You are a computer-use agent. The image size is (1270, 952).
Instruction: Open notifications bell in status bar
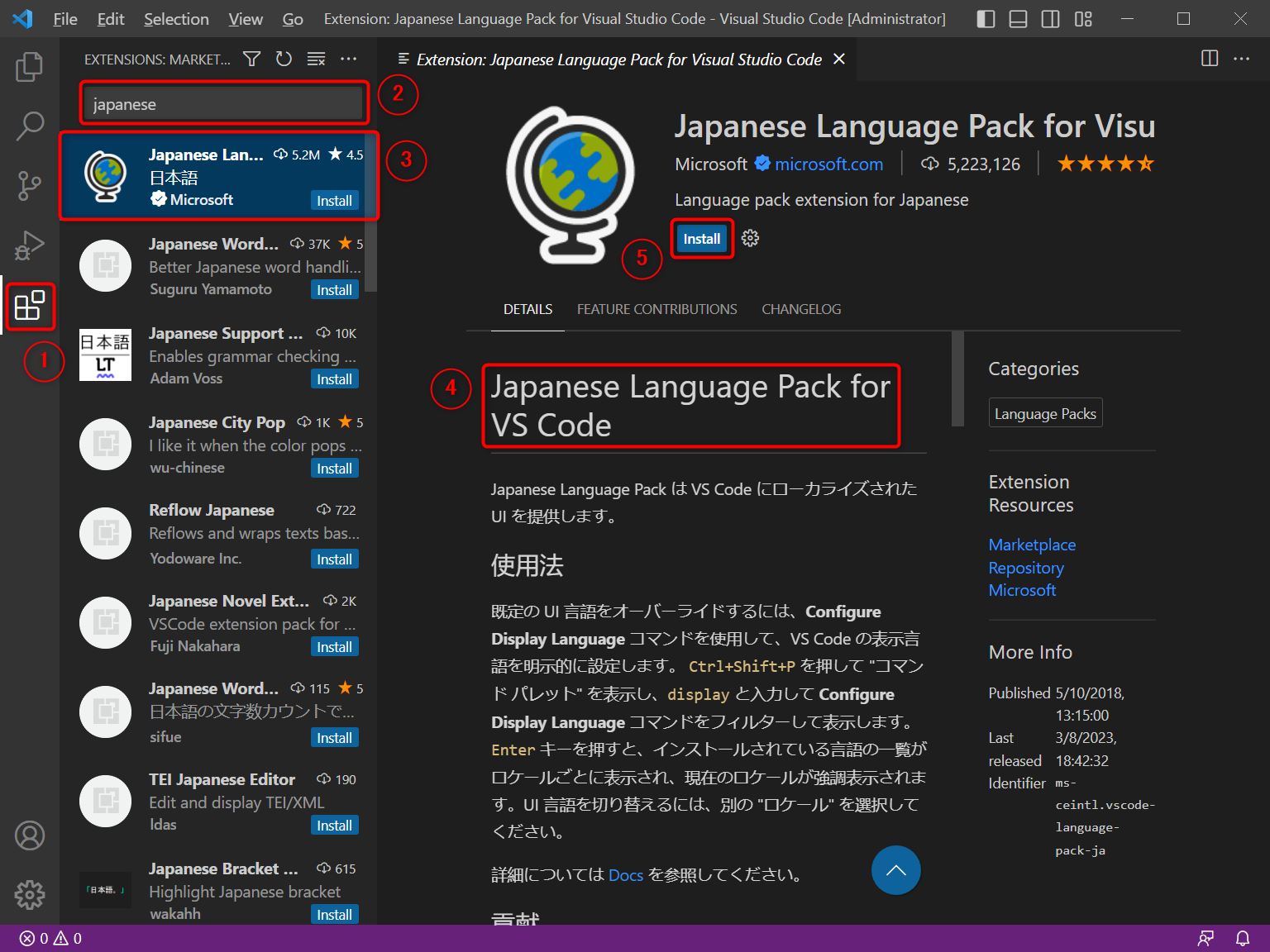pos(1243,939)
